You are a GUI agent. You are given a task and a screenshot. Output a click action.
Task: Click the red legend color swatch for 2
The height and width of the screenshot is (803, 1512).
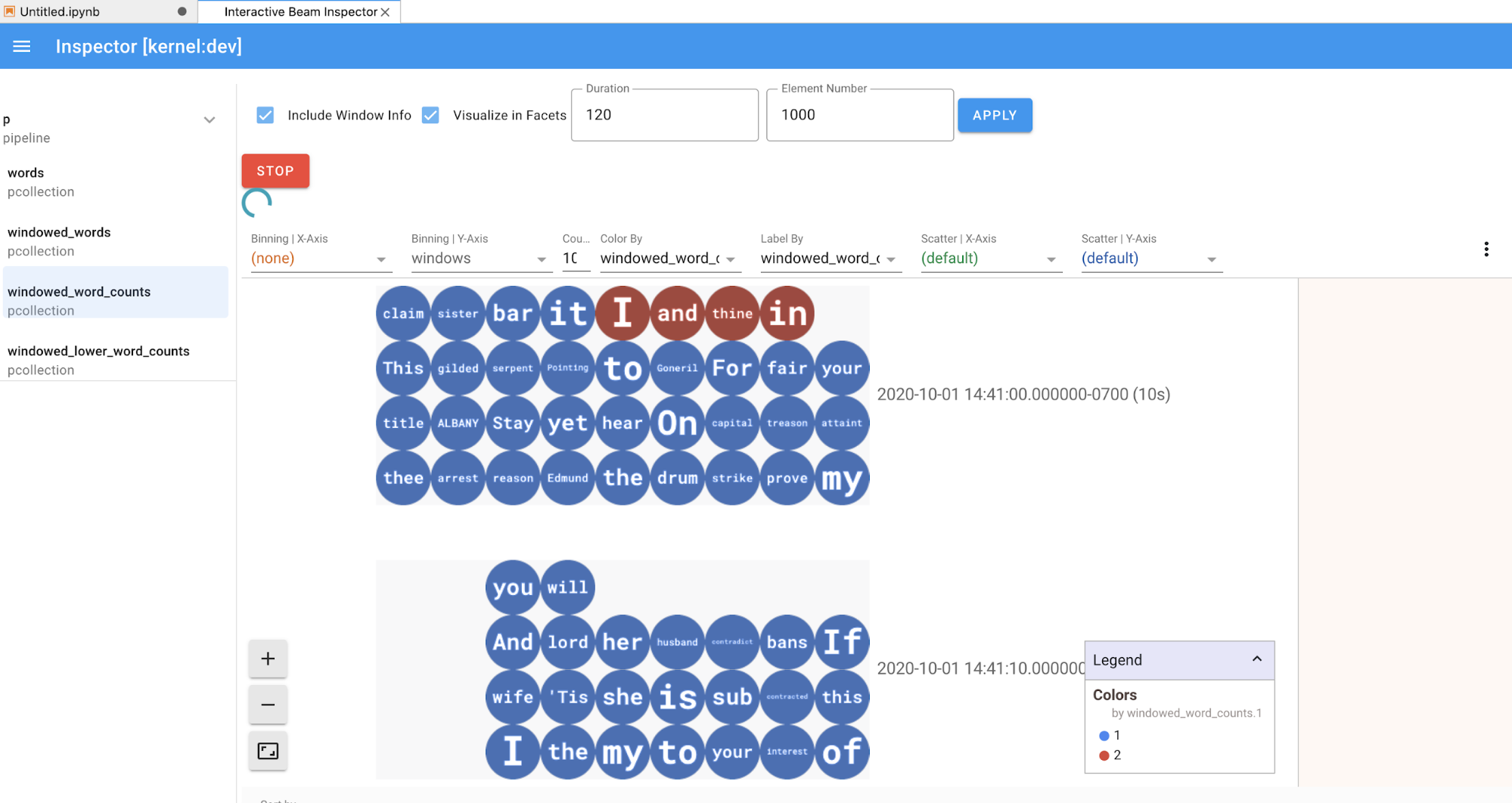tap(1104, 755)
